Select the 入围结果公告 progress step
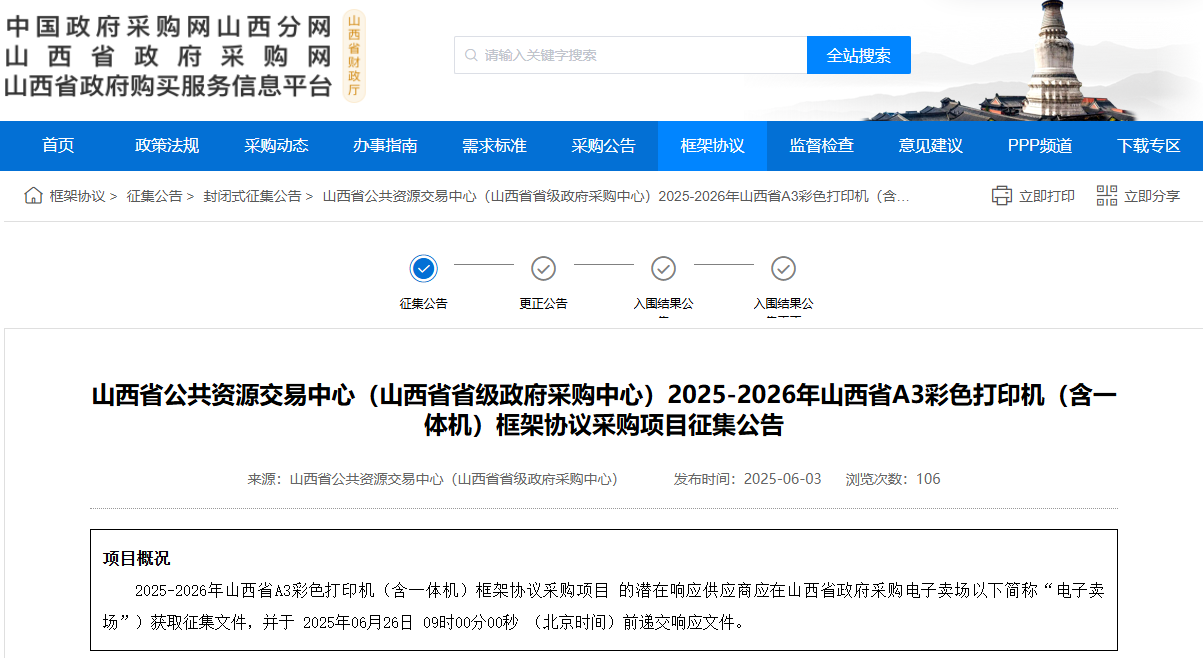 (x=663, y=269)
